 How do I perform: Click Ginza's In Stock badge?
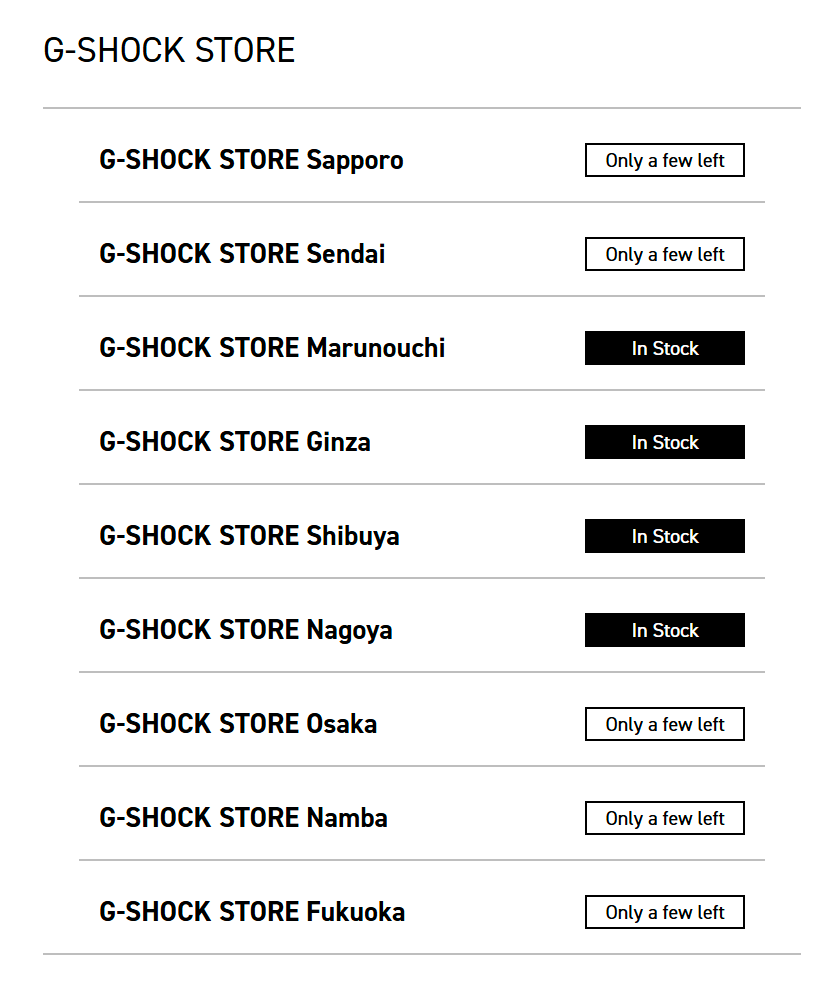click(665, 442)
